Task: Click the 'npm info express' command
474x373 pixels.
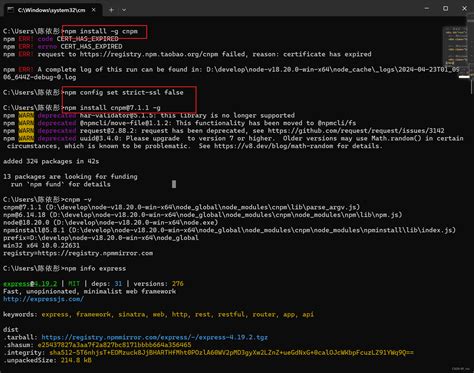Action: (x=95, y=268)
